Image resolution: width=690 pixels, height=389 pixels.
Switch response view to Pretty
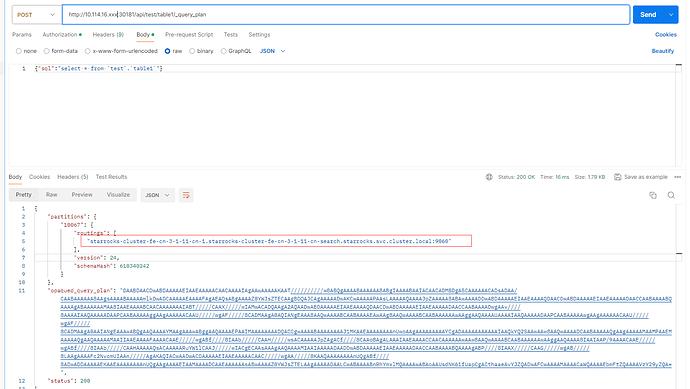click(x=24, y=195)
